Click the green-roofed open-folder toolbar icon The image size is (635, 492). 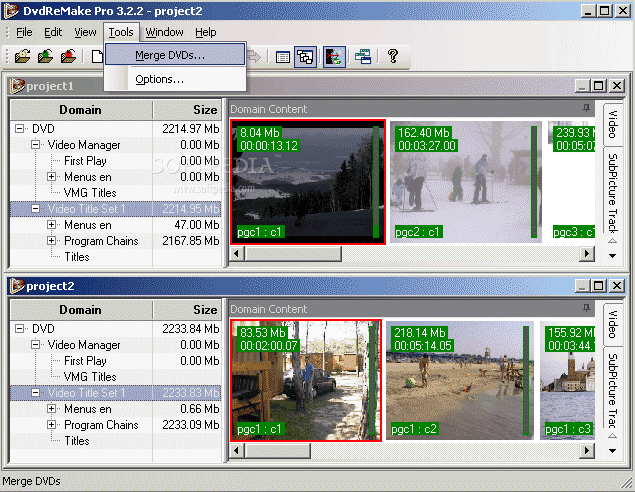coord(45,56)
